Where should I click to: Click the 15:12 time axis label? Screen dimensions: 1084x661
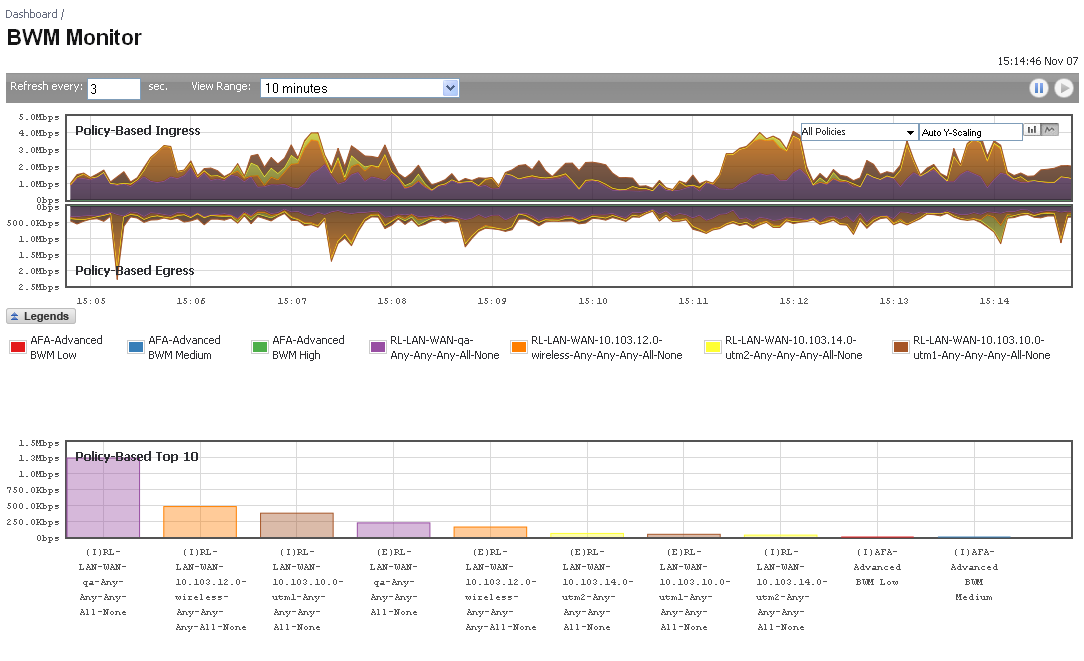pos(794,301)
